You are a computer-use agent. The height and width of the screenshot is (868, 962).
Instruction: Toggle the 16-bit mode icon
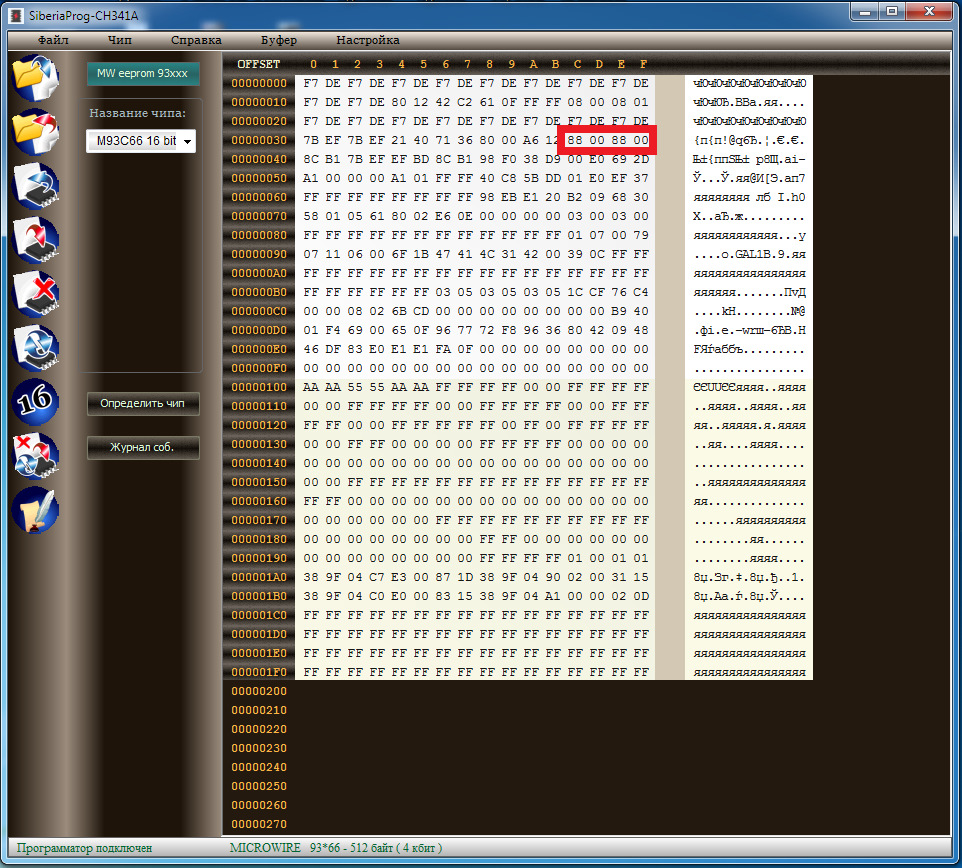tap(35, 402)
